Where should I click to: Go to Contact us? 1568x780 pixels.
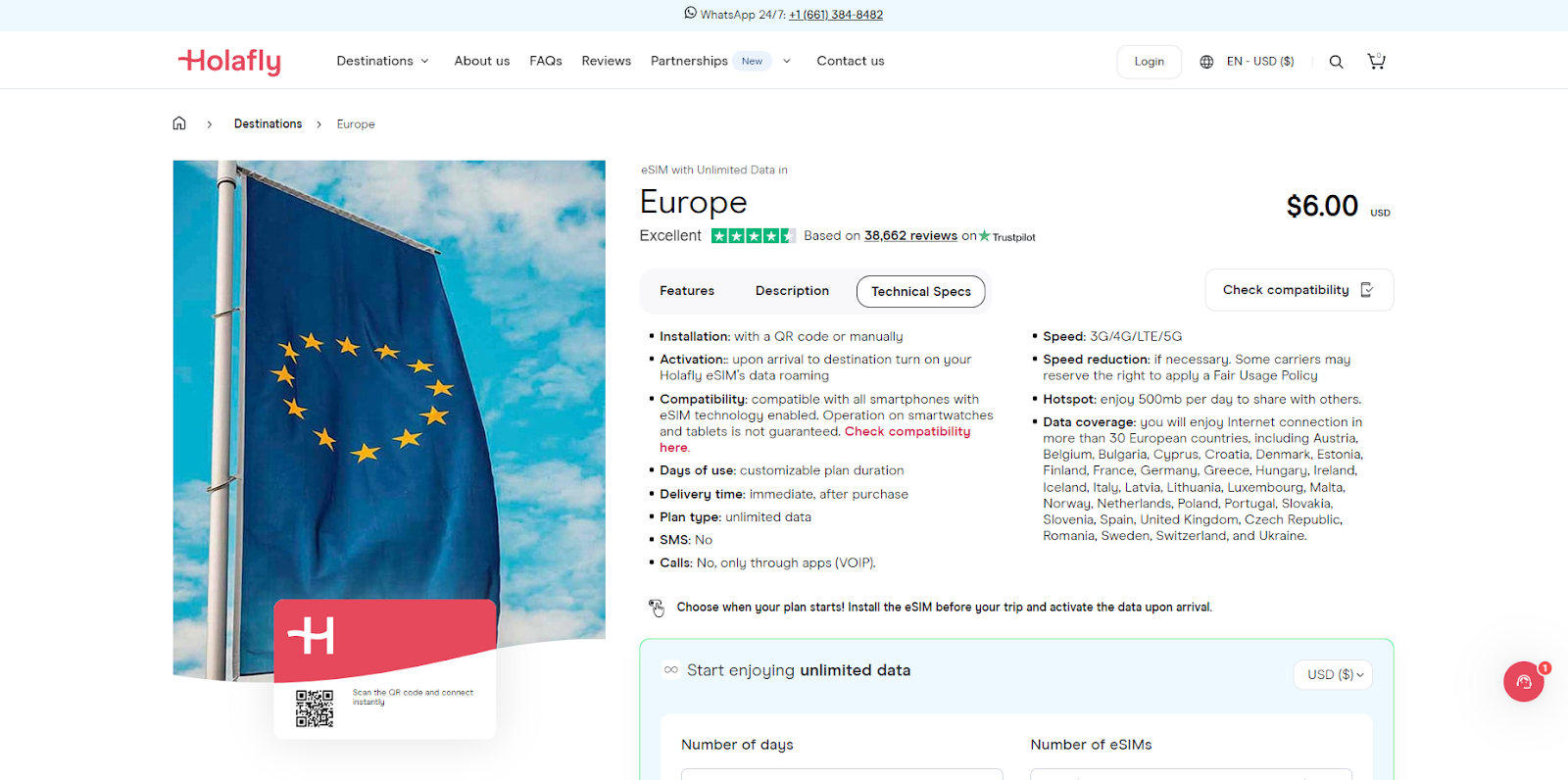(851, 61)
